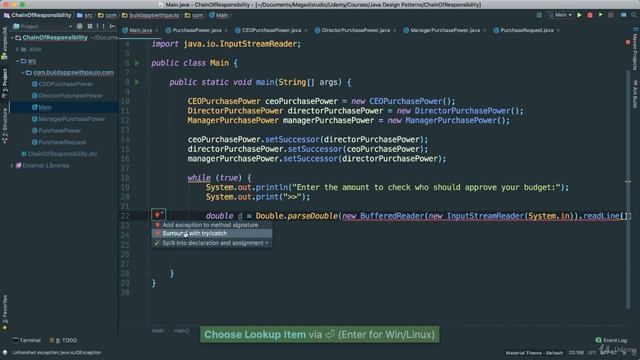The width and height of the screenshot is (640, 360).
Task: Expand External Libraries node
Action: click(x=12, y=166)
